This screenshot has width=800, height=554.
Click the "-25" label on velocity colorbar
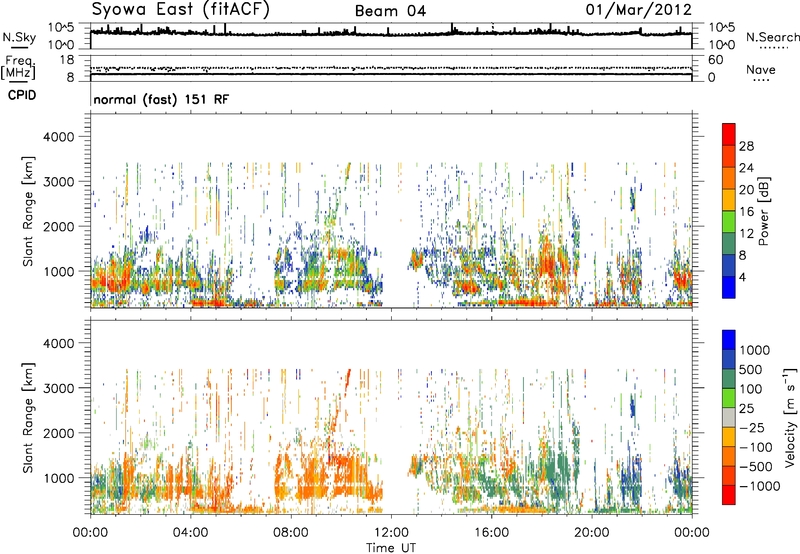752,428
